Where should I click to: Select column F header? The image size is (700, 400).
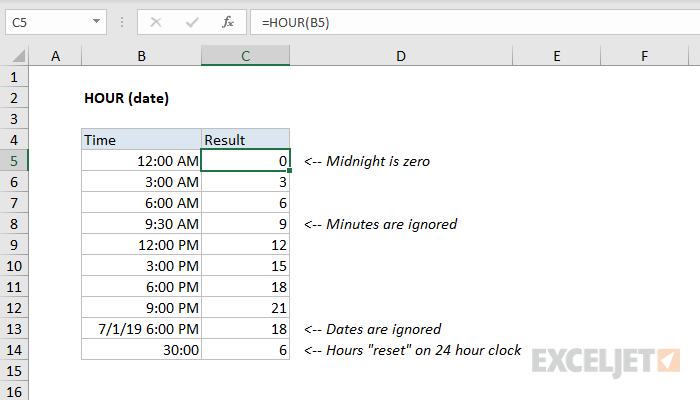(644, 56)
